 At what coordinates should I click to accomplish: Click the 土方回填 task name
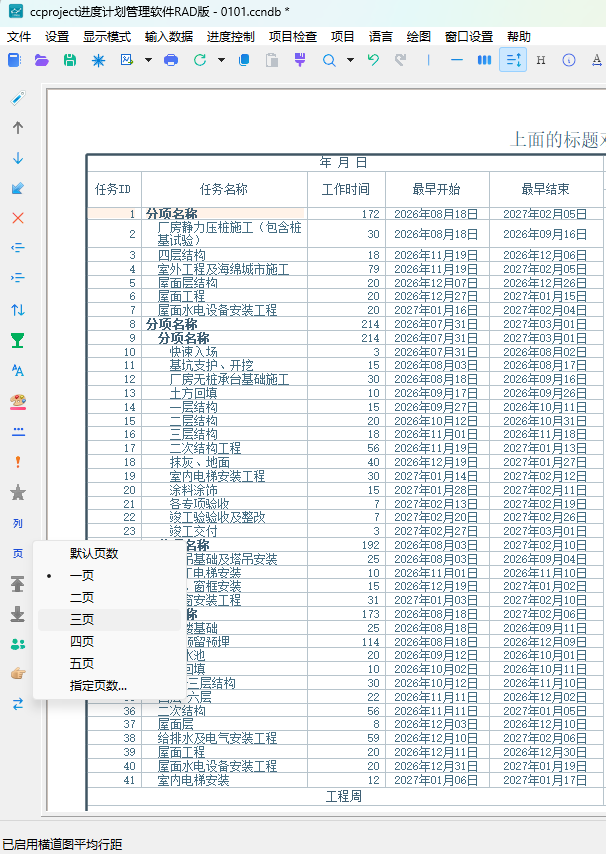[193, 393]
